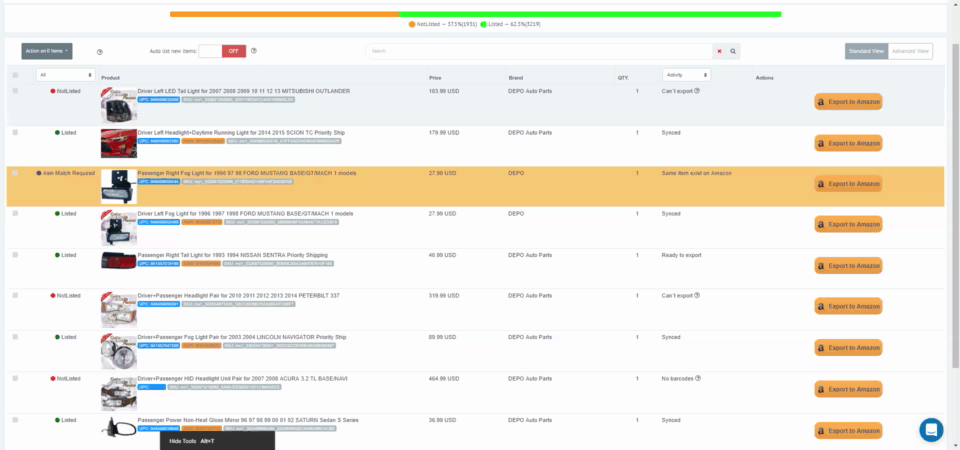
Task: Export LINCOLN NAVIGATOR fog light to Amazon
Action: [848, 348]
